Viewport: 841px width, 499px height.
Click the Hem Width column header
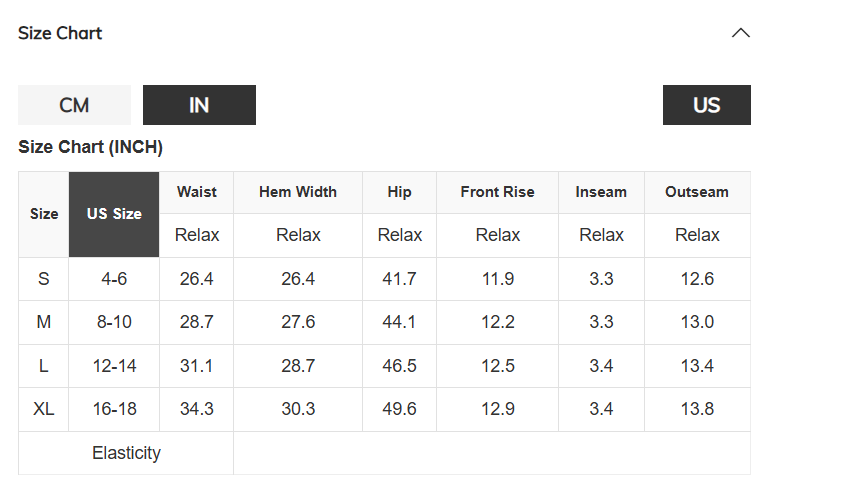pyautogui.click(x=298, y=192)
